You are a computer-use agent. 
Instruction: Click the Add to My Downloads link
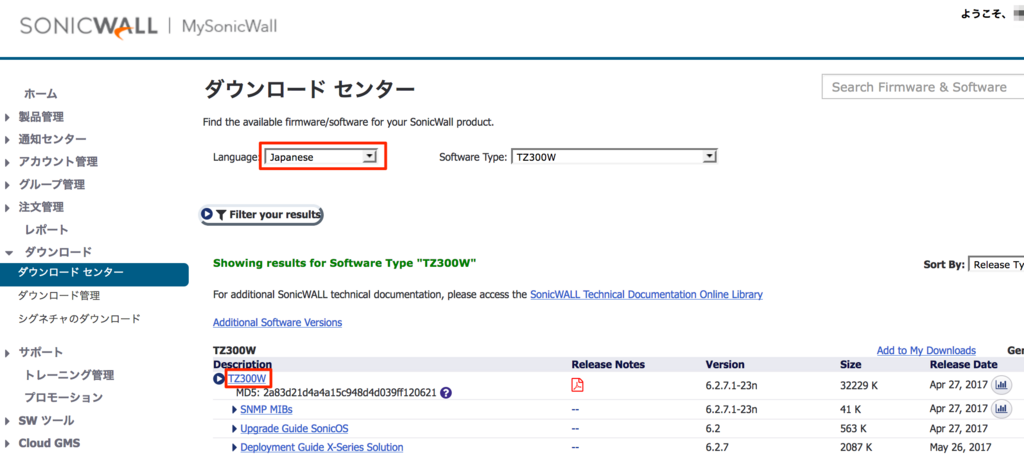pyautogui.click(x=926, y=351)
